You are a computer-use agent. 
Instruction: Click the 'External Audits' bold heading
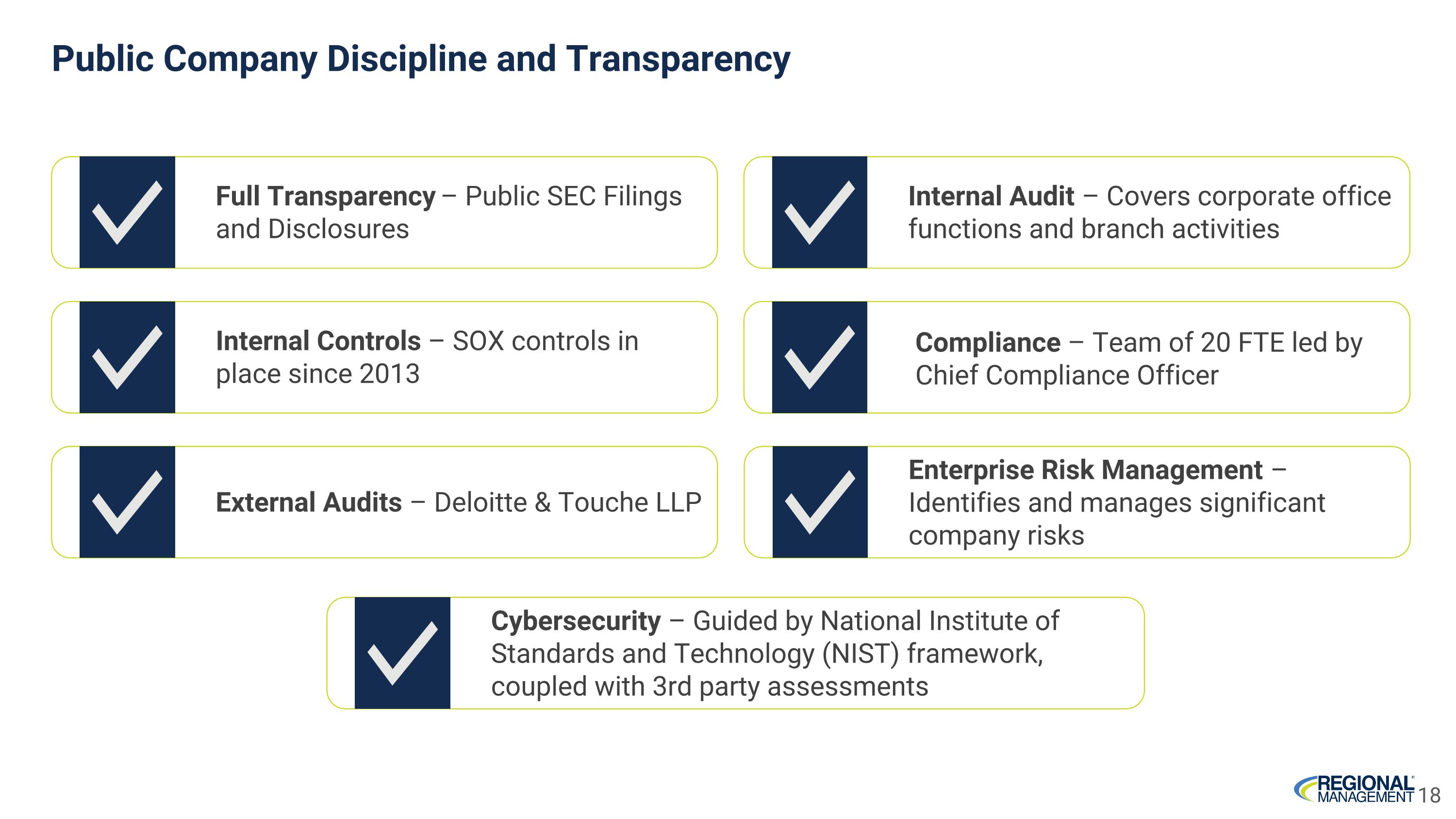pos(309,502)
